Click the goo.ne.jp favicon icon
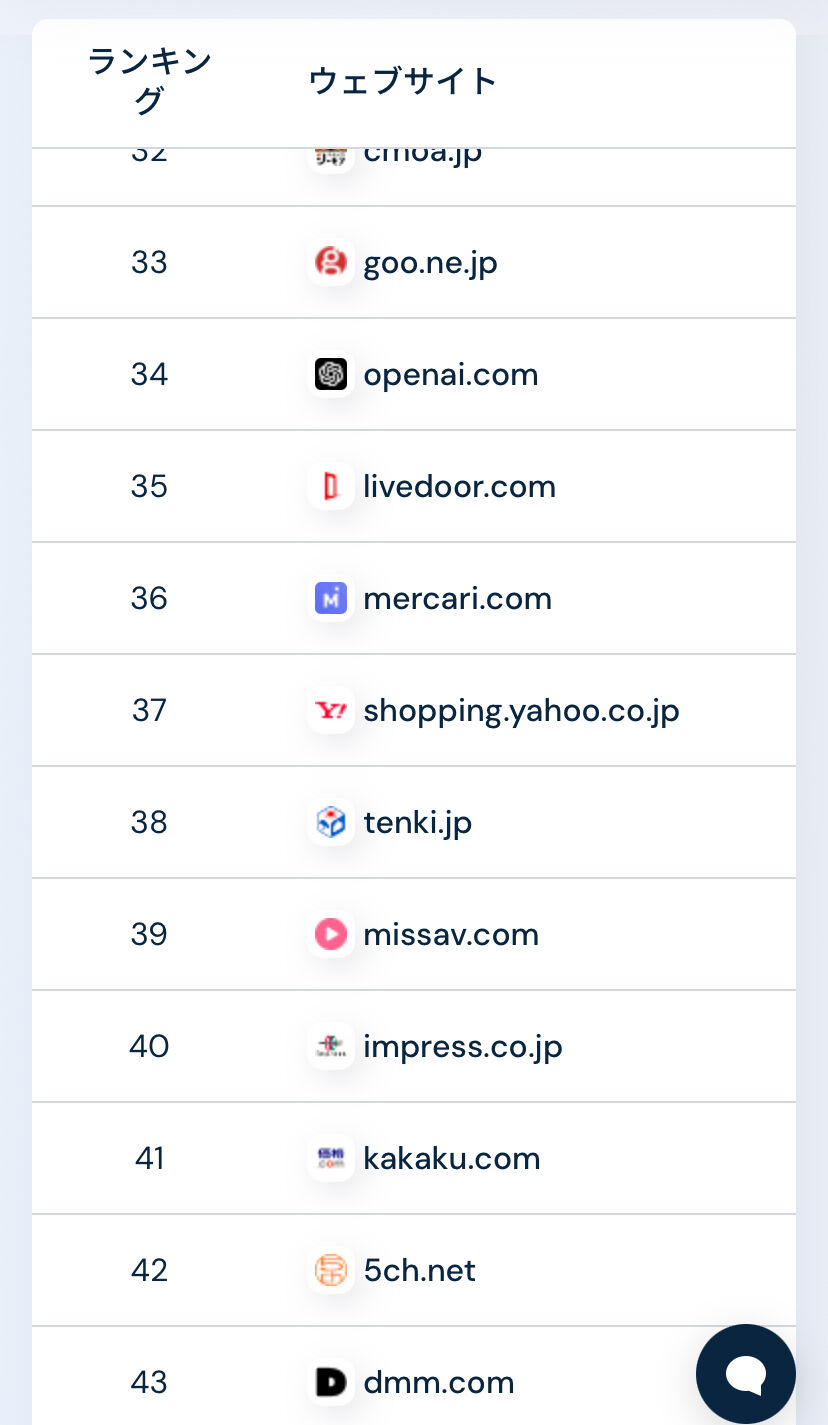The image size is (828, 1425). pos(330,263)
